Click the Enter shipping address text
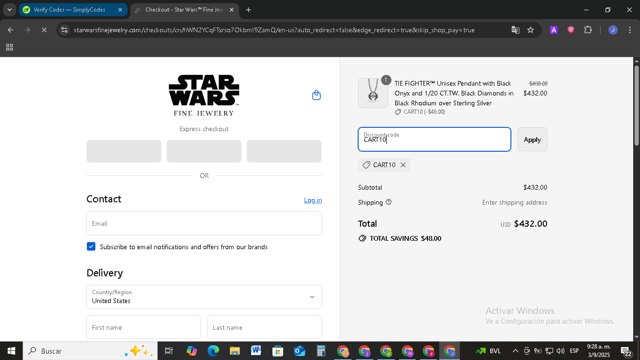Screen dimensions: 640x360 [514, 202]
